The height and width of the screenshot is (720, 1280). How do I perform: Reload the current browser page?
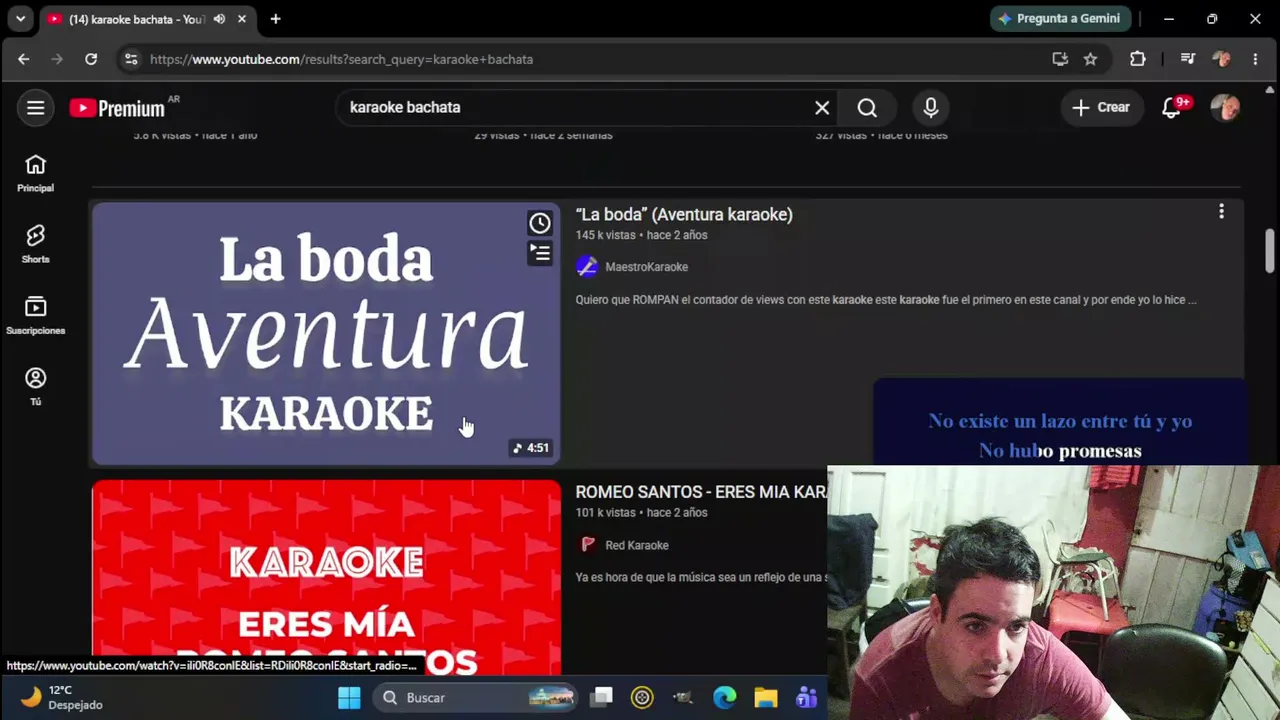point(91,59)
